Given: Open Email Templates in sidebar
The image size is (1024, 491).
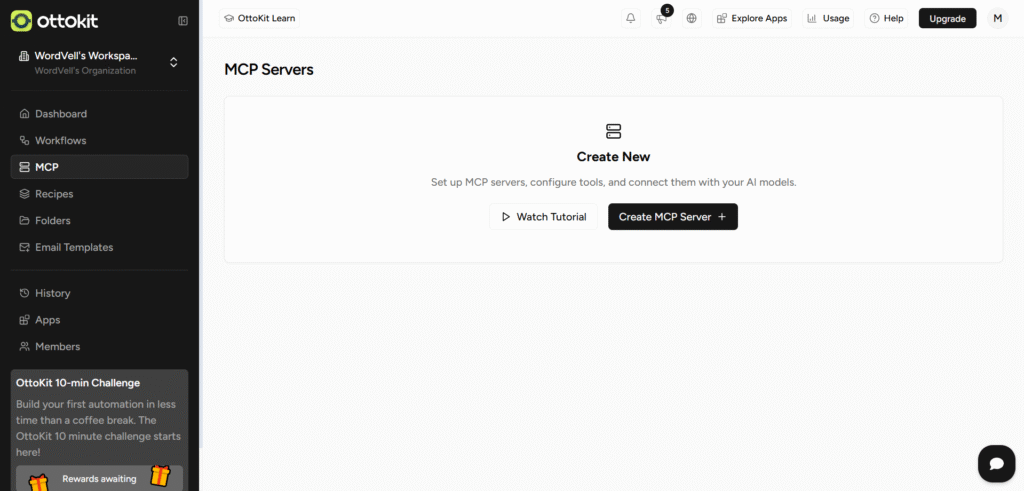Looking at the screenshot, I should pyautogui.click(x=99, y=247).
